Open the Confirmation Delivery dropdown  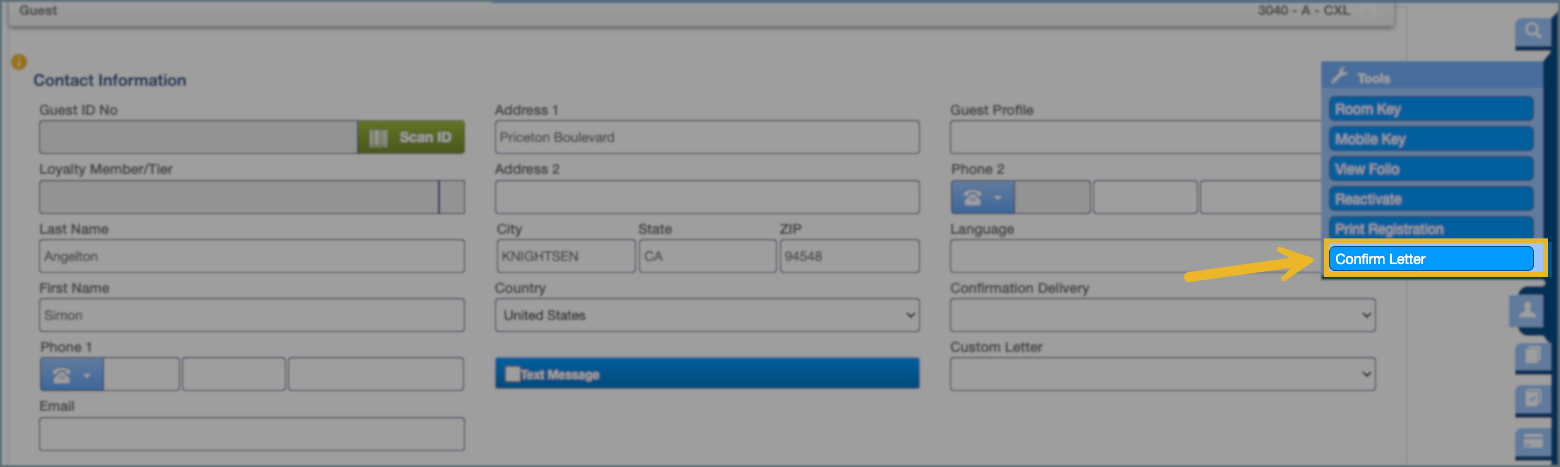pos(1162,315)
